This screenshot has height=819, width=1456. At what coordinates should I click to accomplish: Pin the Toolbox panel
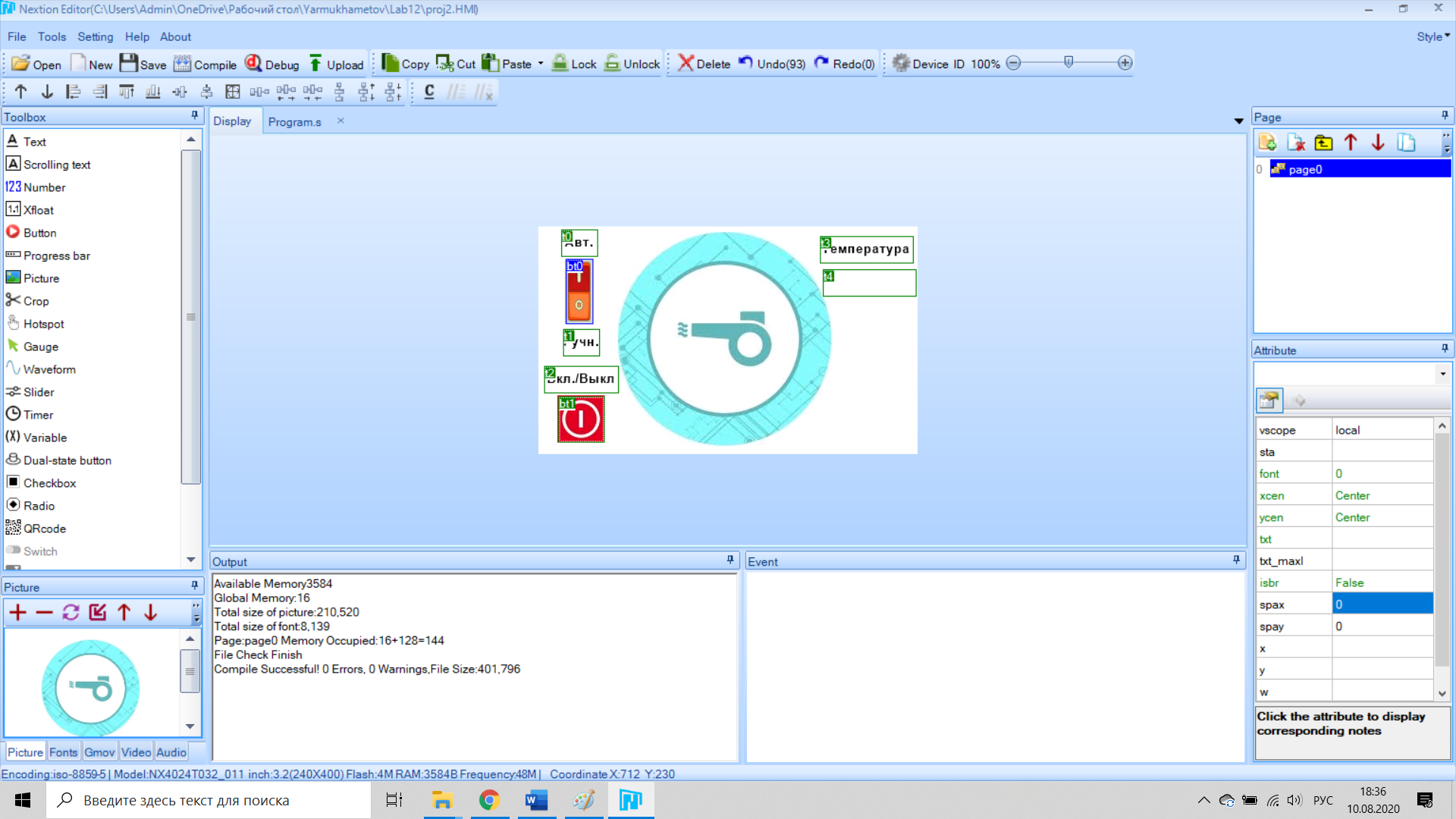click(x=195, y=116)
